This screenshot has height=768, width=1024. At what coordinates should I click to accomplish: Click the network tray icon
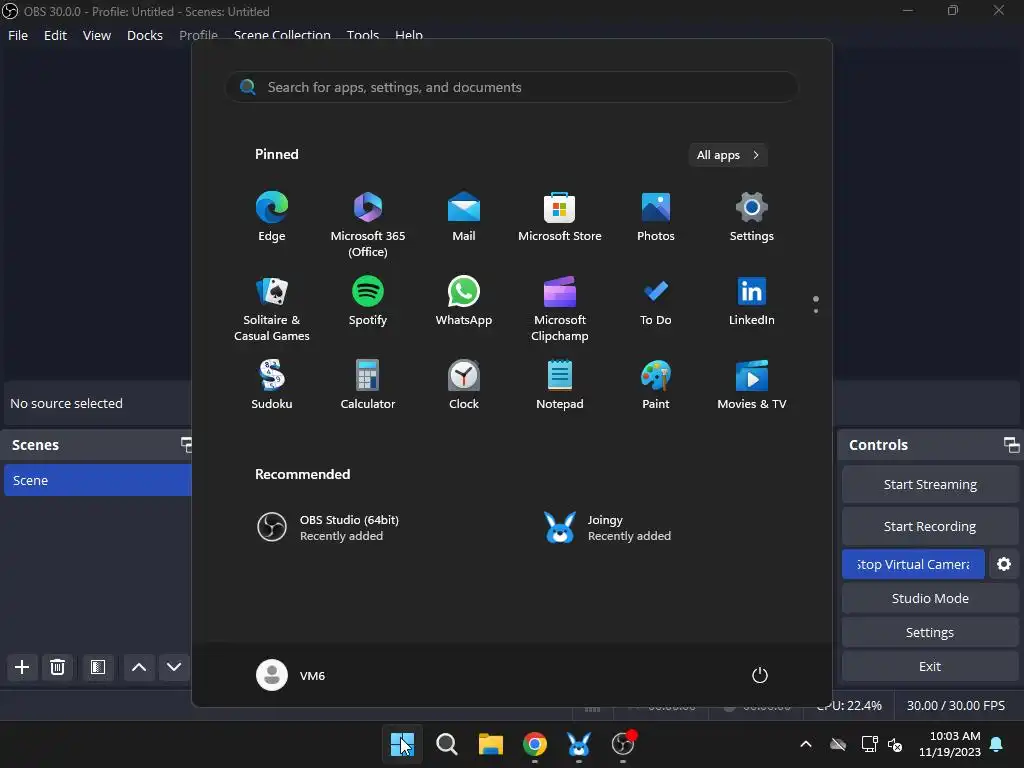pos(870,744)
